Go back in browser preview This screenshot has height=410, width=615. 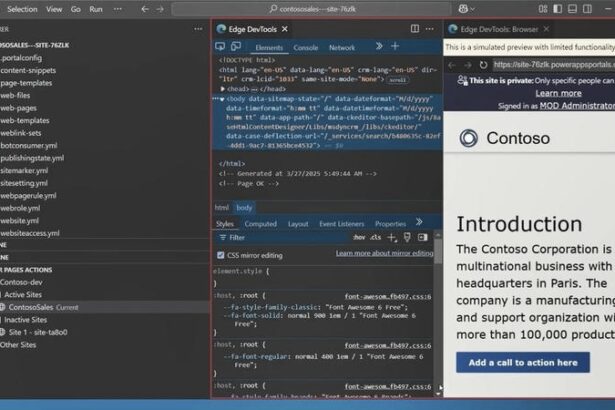452,65
